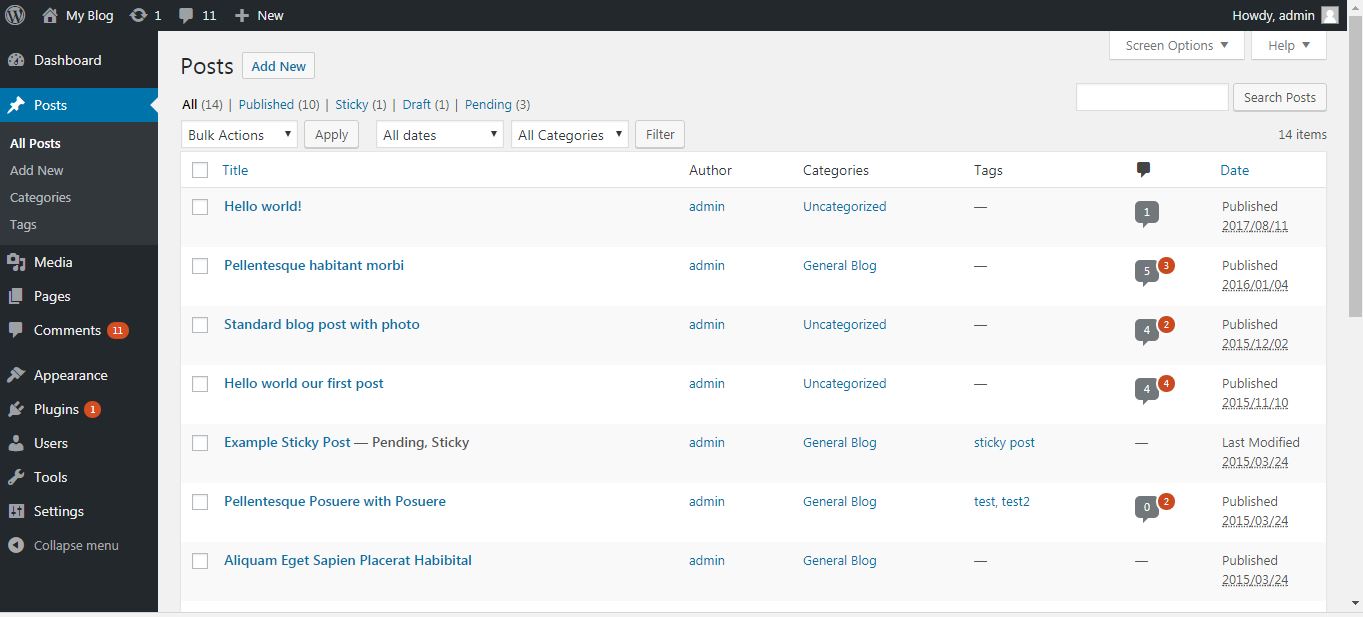The image size is (1363, 617).
Task: Click the Collapse menu arrow icon
Action: [x=16, y=545]
